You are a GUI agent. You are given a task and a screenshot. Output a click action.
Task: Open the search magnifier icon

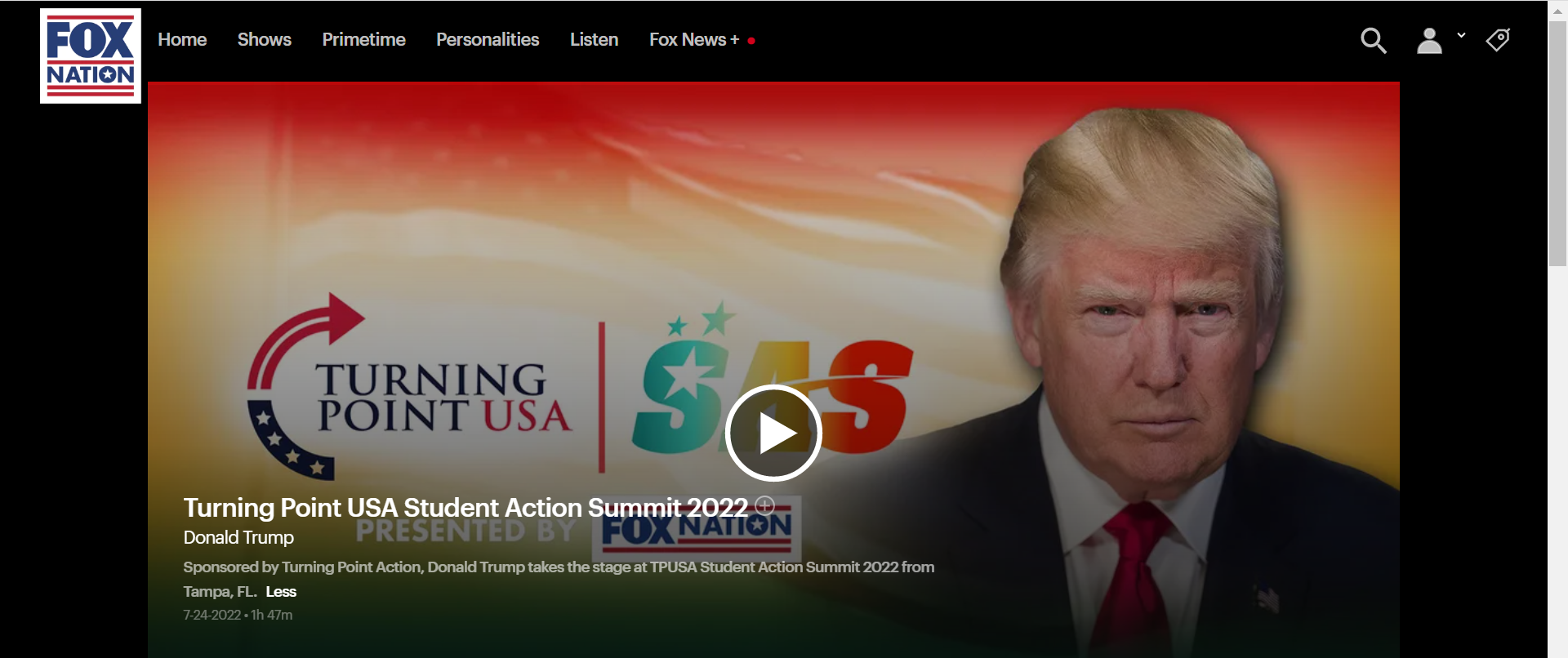tap(1373, 41)
